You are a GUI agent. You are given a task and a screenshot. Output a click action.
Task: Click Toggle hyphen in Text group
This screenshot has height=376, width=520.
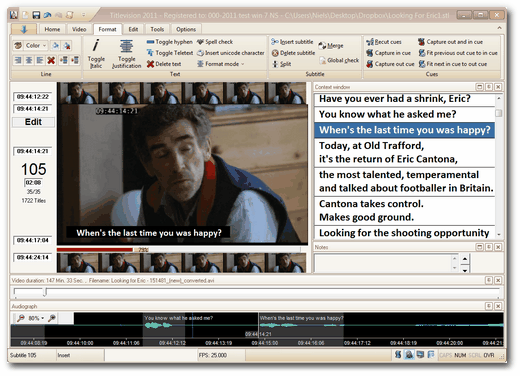point(170,42)
